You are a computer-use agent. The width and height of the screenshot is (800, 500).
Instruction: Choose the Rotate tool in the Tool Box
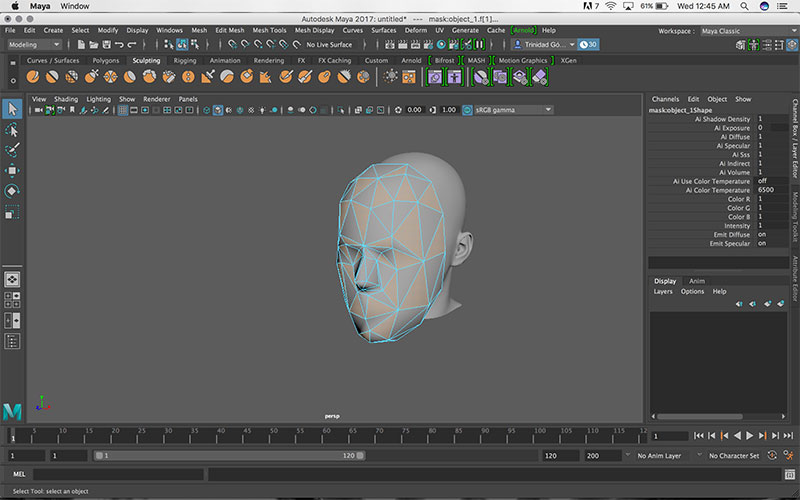pos(12,191)
